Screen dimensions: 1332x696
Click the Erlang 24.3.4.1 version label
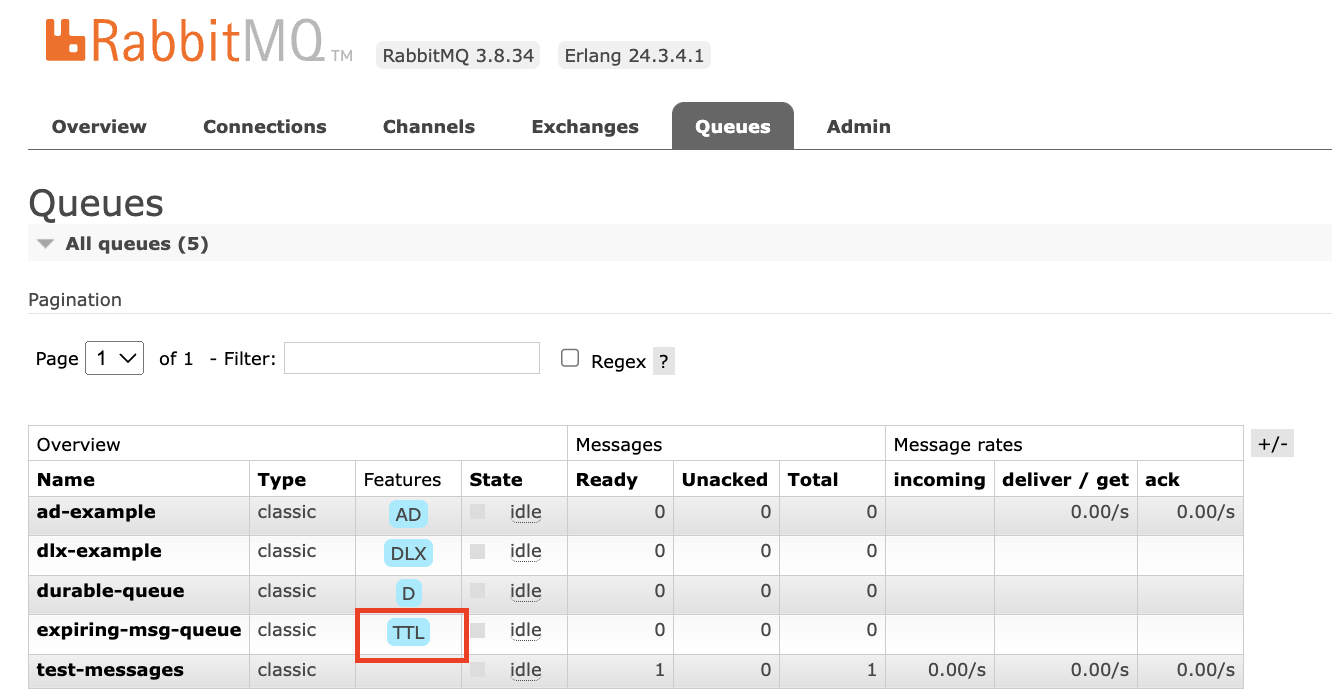click(x=634, y=55)
